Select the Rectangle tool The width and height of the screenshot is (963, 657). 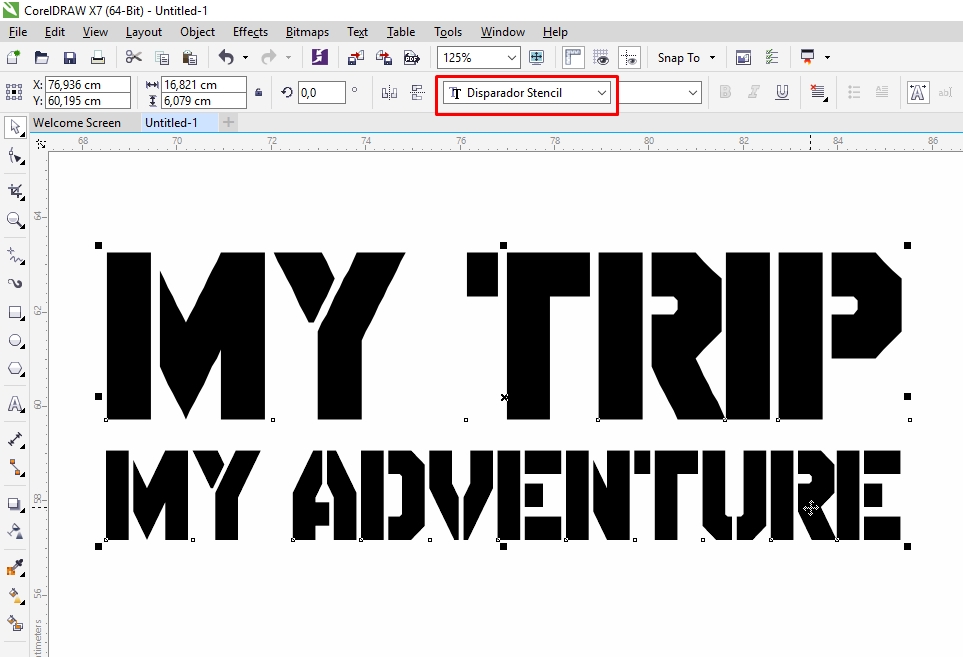pyautogui.click(x=14, y=313)
